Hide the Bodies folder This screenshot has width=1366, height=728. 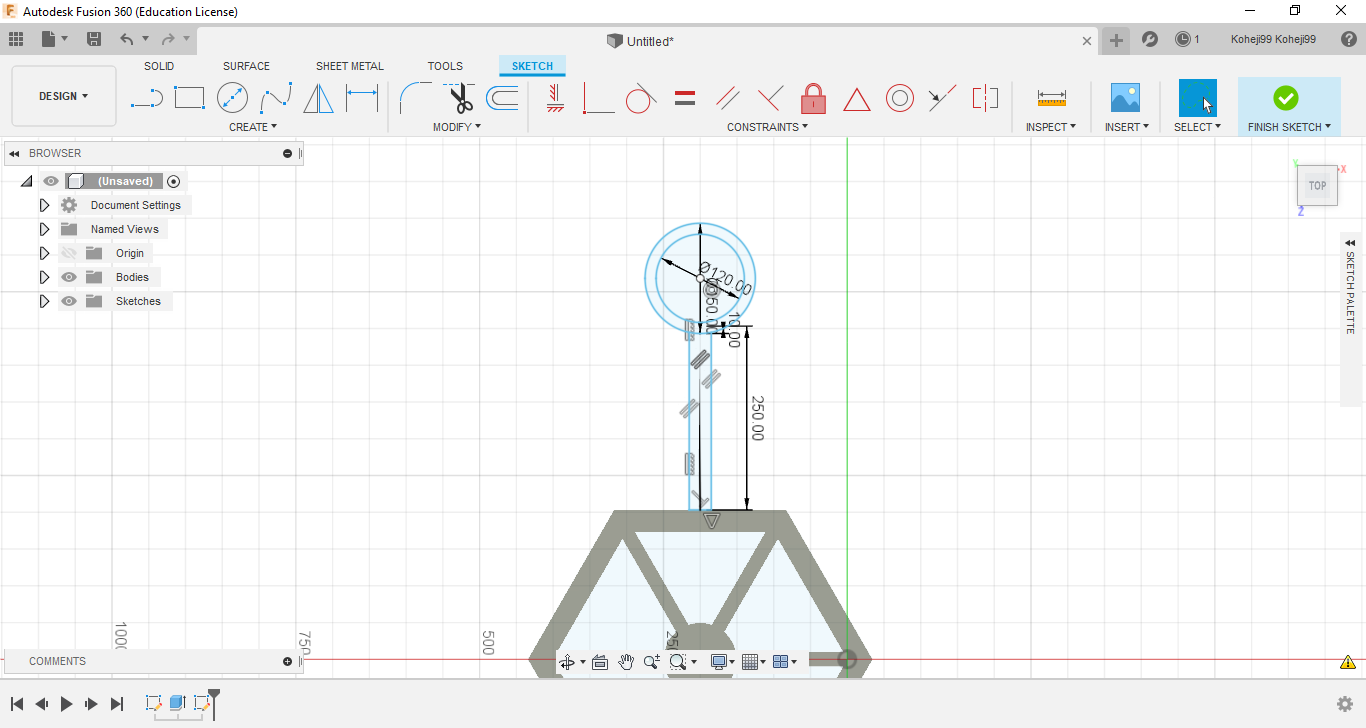click(x=69, y=277)
